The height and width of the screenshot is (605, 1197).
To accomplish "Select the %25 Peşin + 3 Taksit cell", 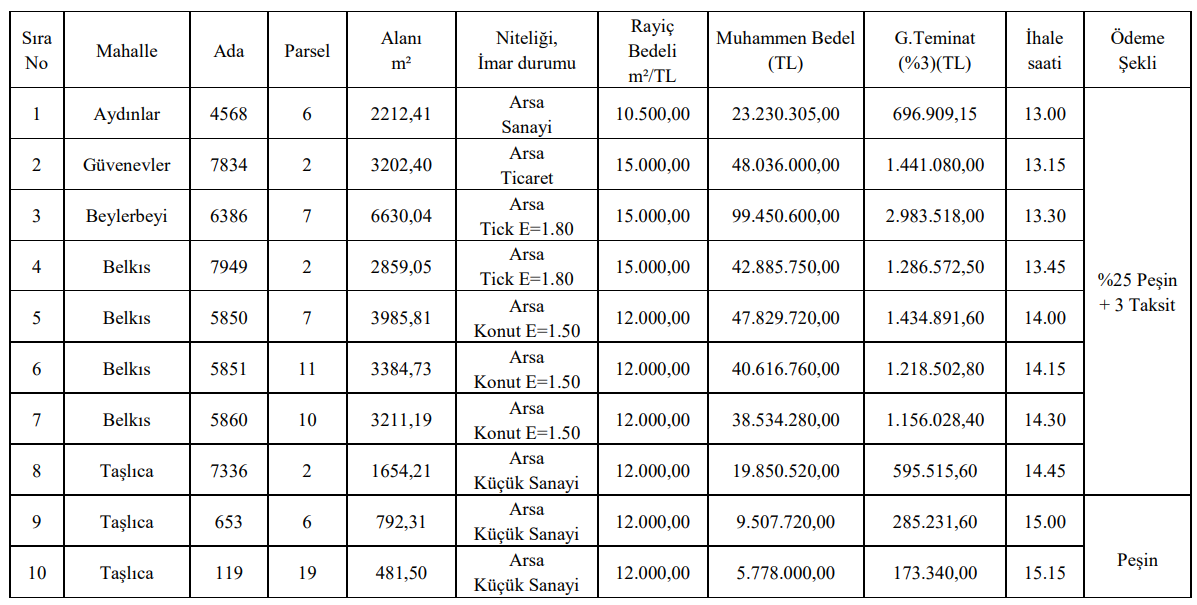I will 1137,293.
